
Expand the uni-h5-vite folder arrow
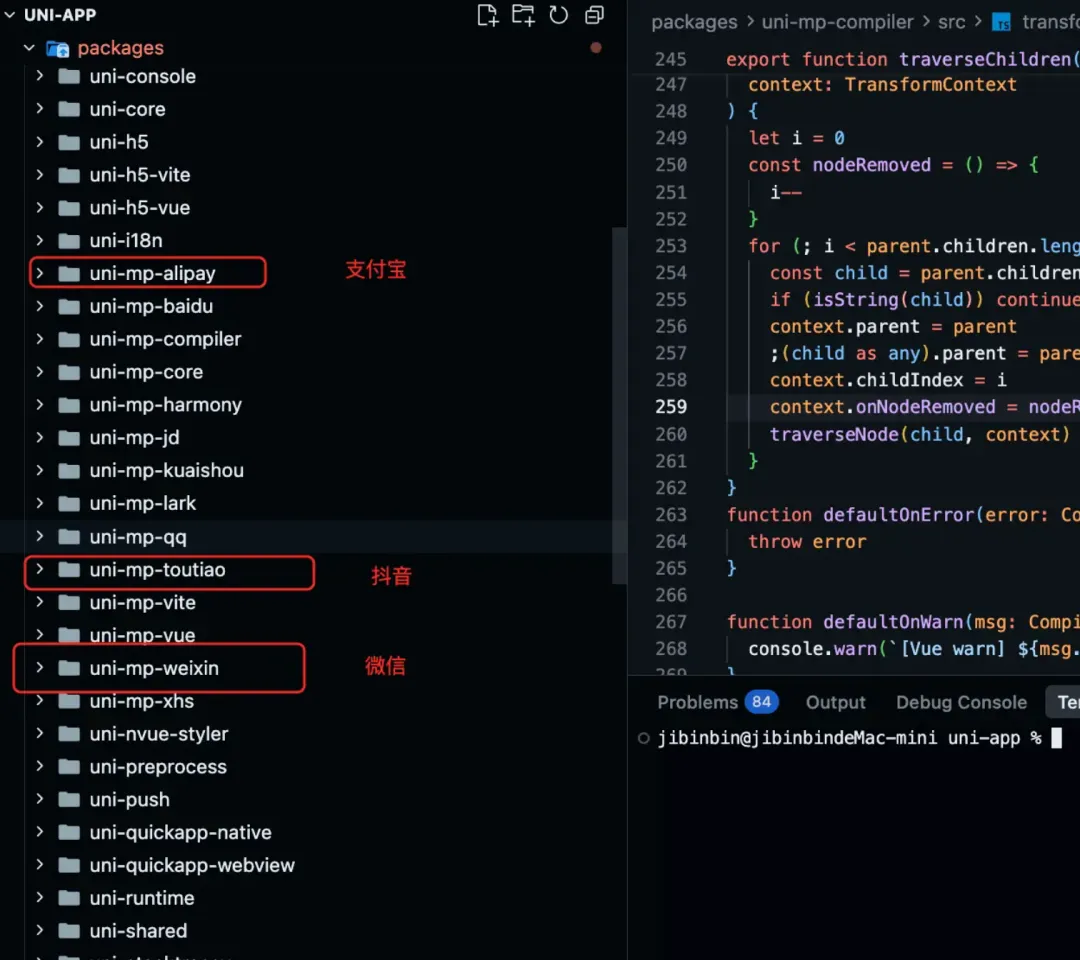40,175
